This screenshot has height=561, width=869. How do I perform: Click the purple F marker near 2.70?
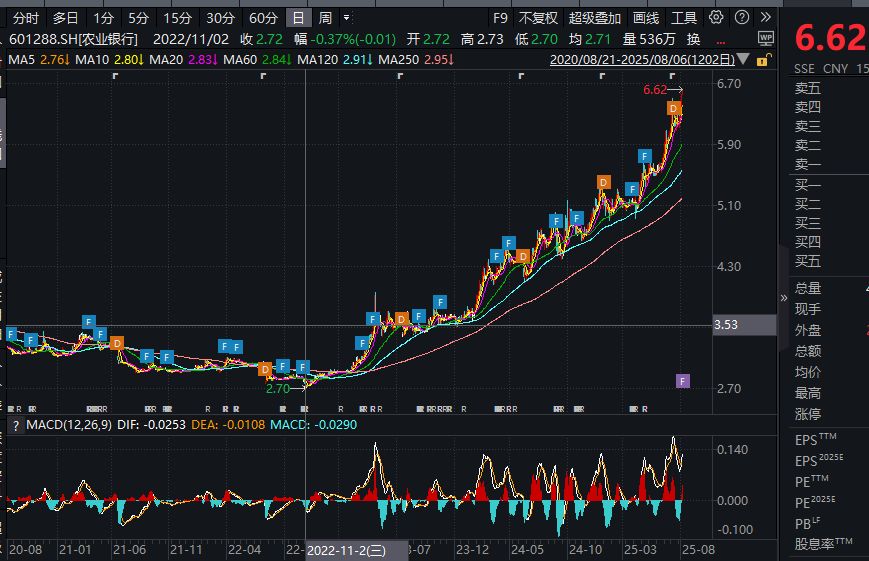click(682, 380)
